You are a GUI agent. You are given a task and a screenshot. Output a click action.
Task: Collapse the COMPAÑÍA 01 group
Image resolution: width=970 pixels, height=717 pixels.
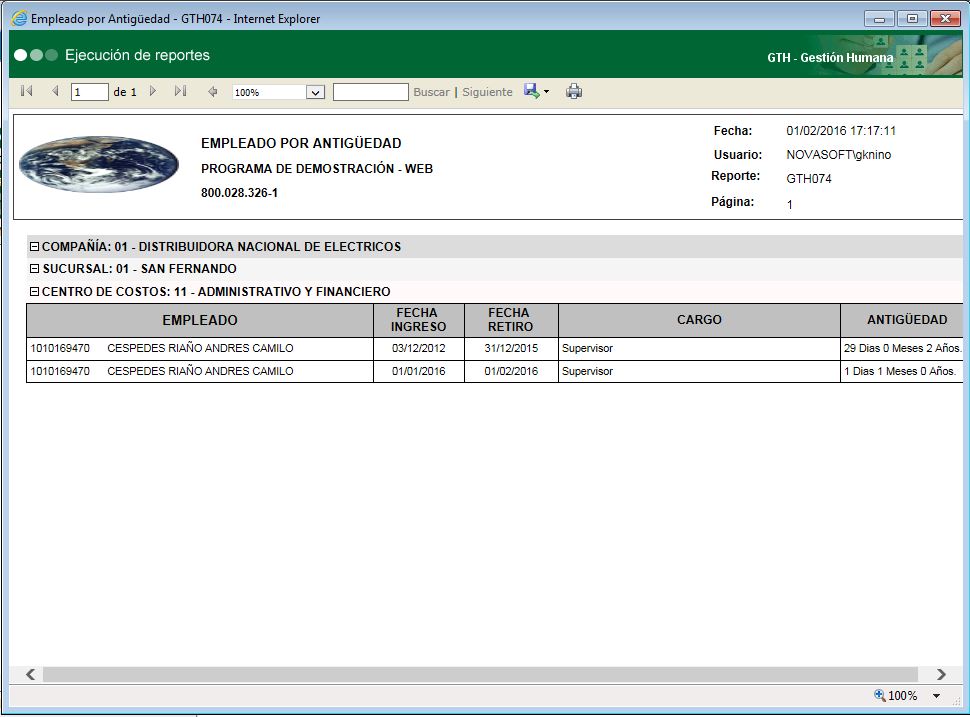(33, 247)
